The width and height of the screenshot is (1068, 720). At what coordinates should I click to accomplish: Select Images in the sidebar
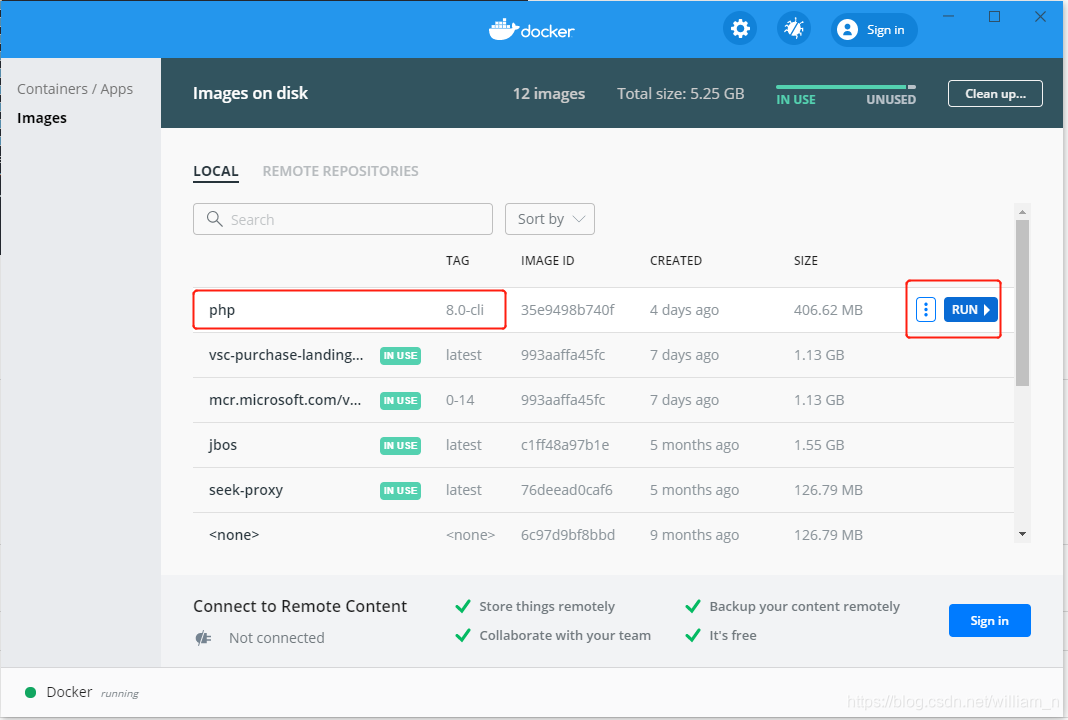42,118
